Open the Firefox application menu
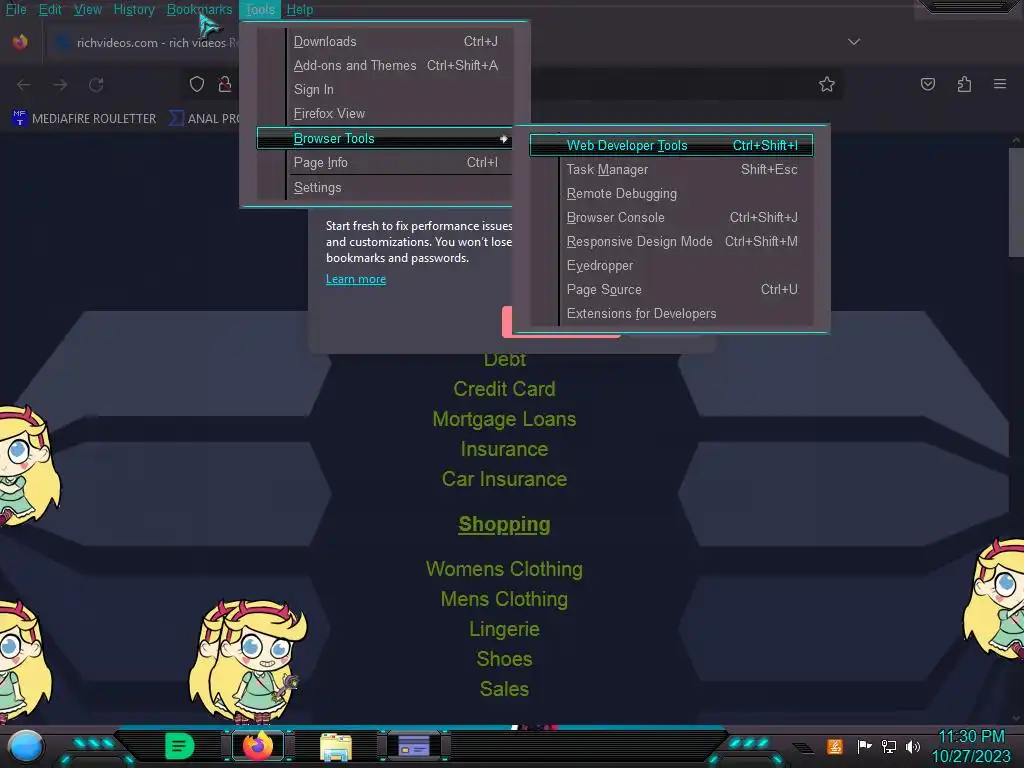This screenshot has height=768, width=1024. [x=1000, y=84]
